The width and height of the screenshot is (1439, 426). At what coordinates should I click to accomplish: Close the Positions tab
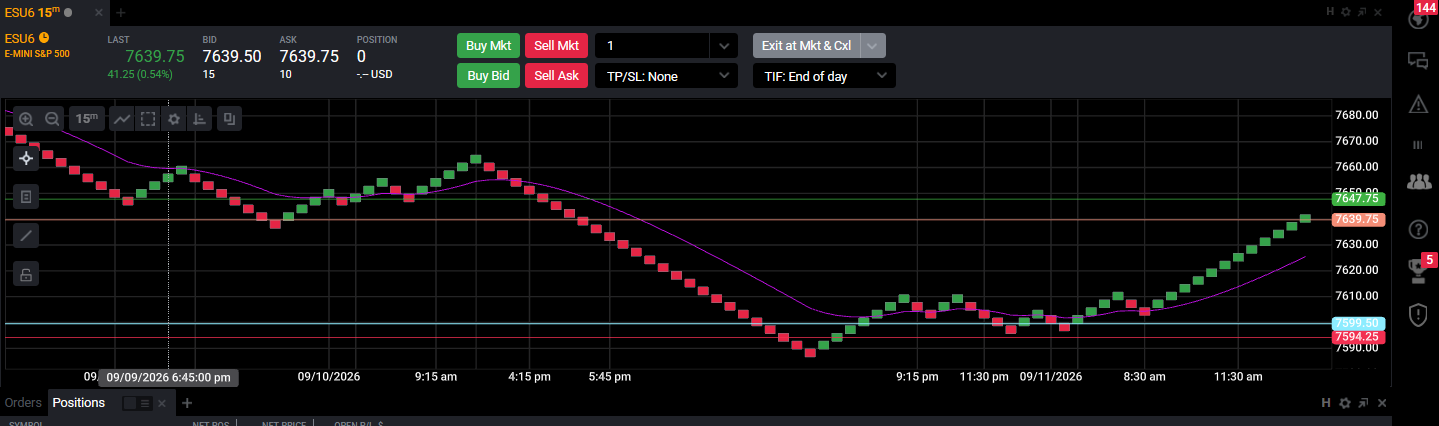[x=163, y=403]
